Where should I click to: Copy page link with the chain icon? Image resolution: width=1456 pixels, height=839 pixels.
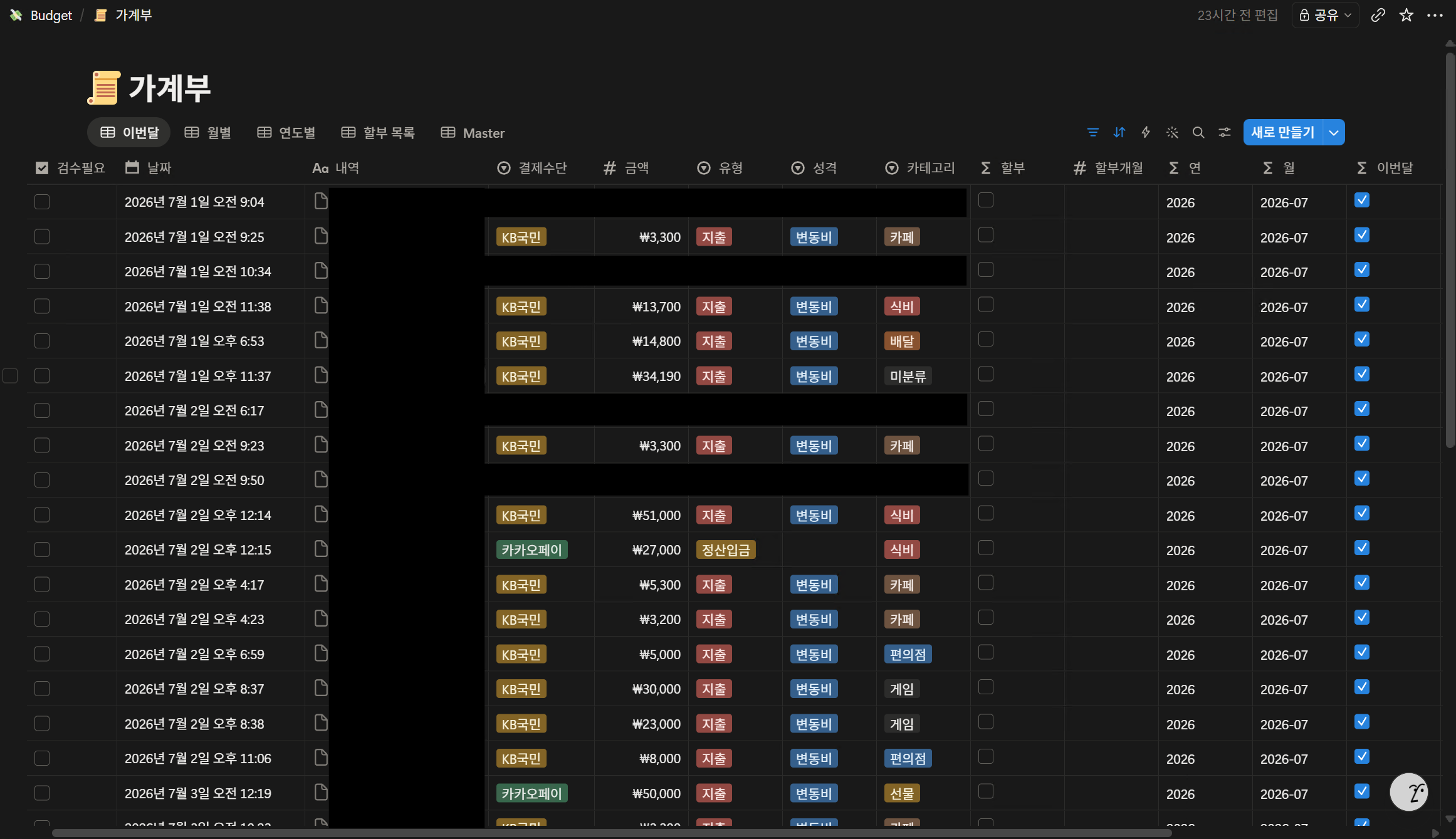(x=1378, y=15)
